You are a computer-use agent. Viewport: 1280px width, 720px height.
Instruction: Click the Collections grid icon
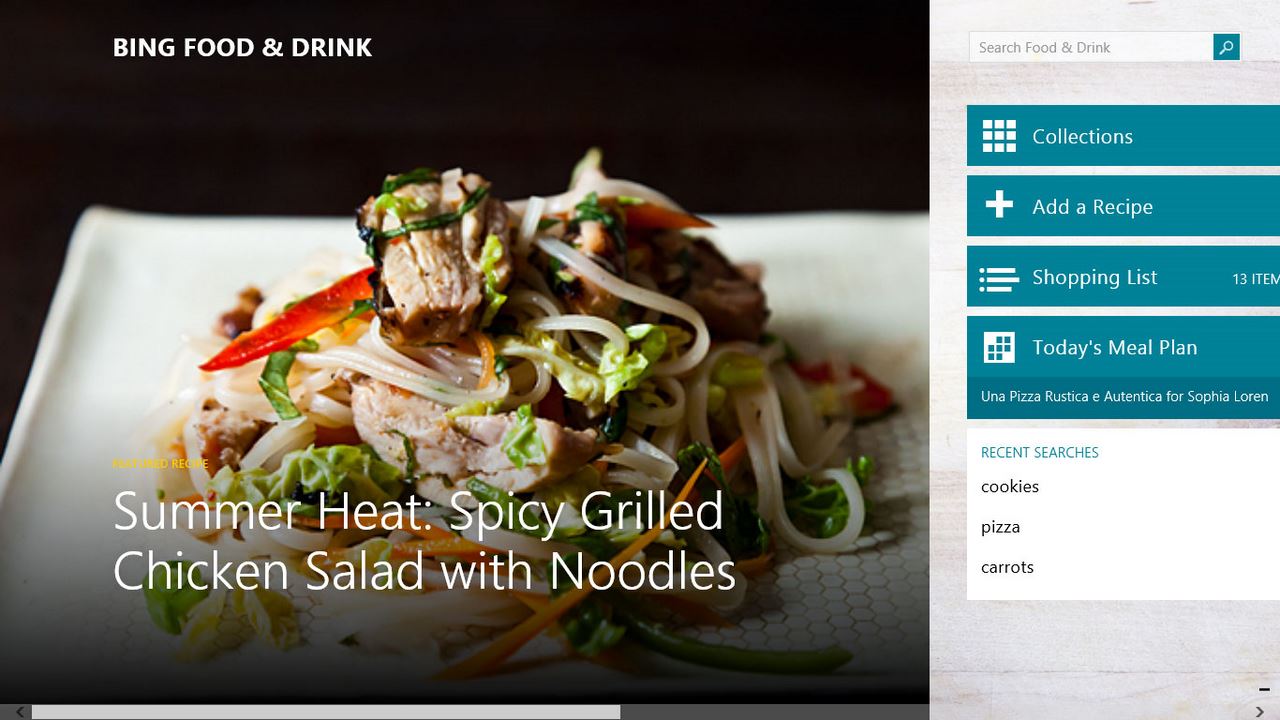point(999,136)
